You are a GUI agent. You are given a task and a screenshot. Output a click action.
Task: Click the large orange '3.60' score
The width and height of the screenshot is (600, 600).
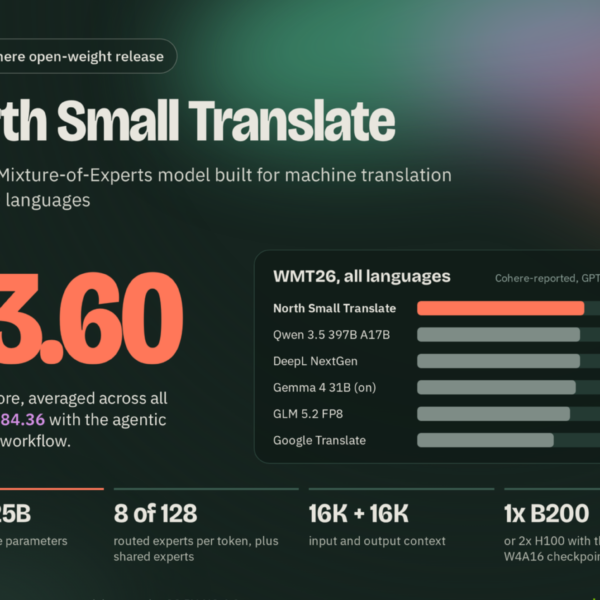[x=90, y=318]
